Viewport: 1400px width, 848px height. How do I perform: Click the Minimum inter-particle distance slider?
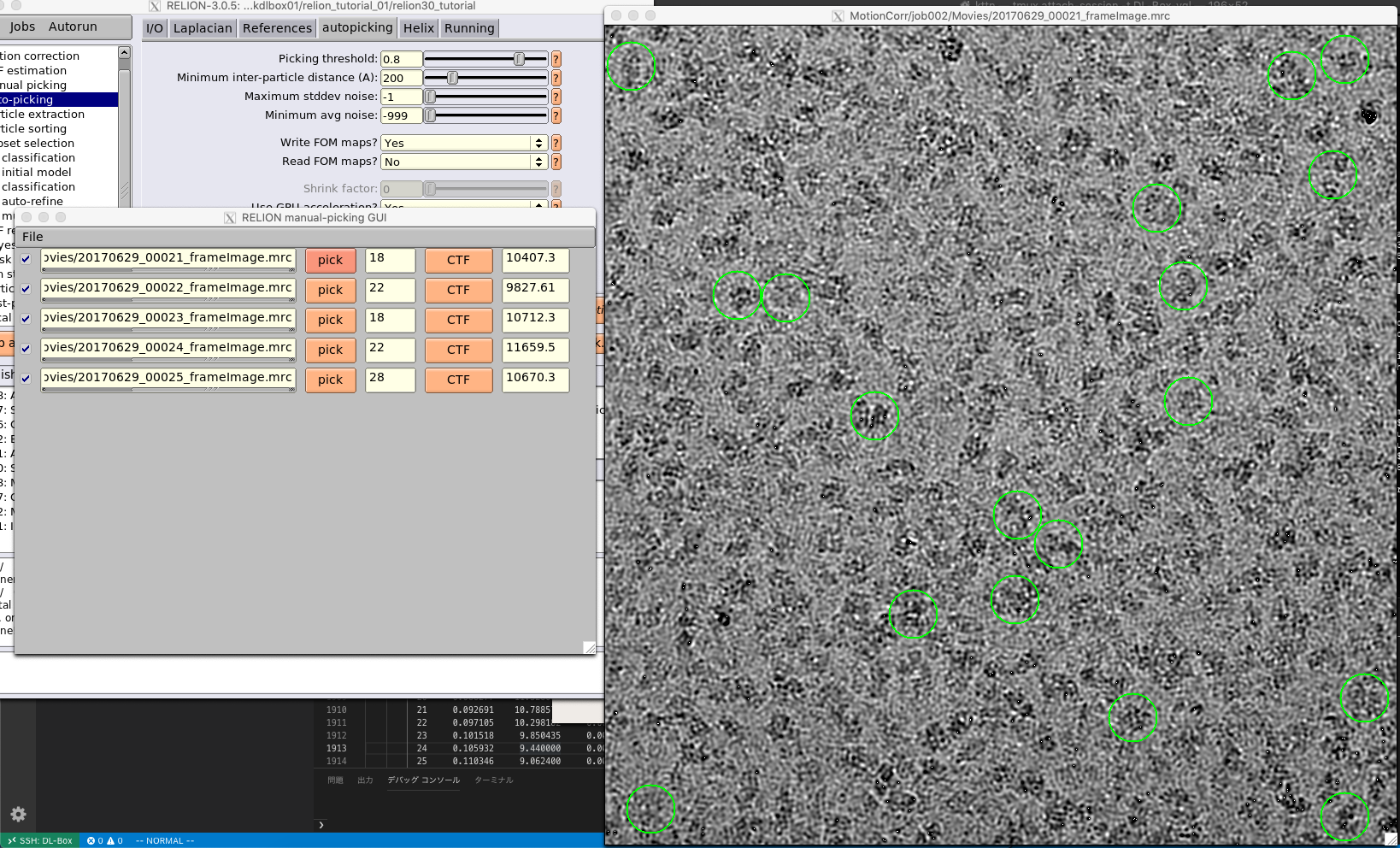(x=486, y=78)
